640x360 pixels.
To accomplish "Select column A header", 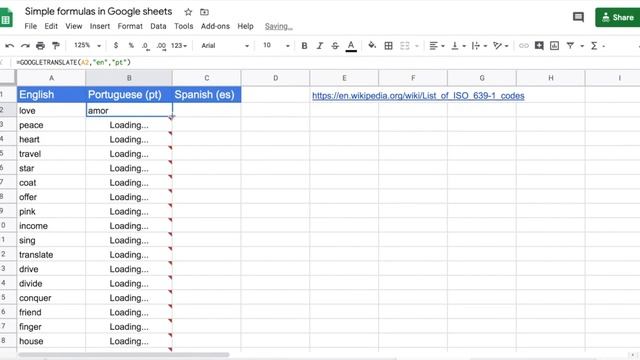I will click(x=51, y=78).
